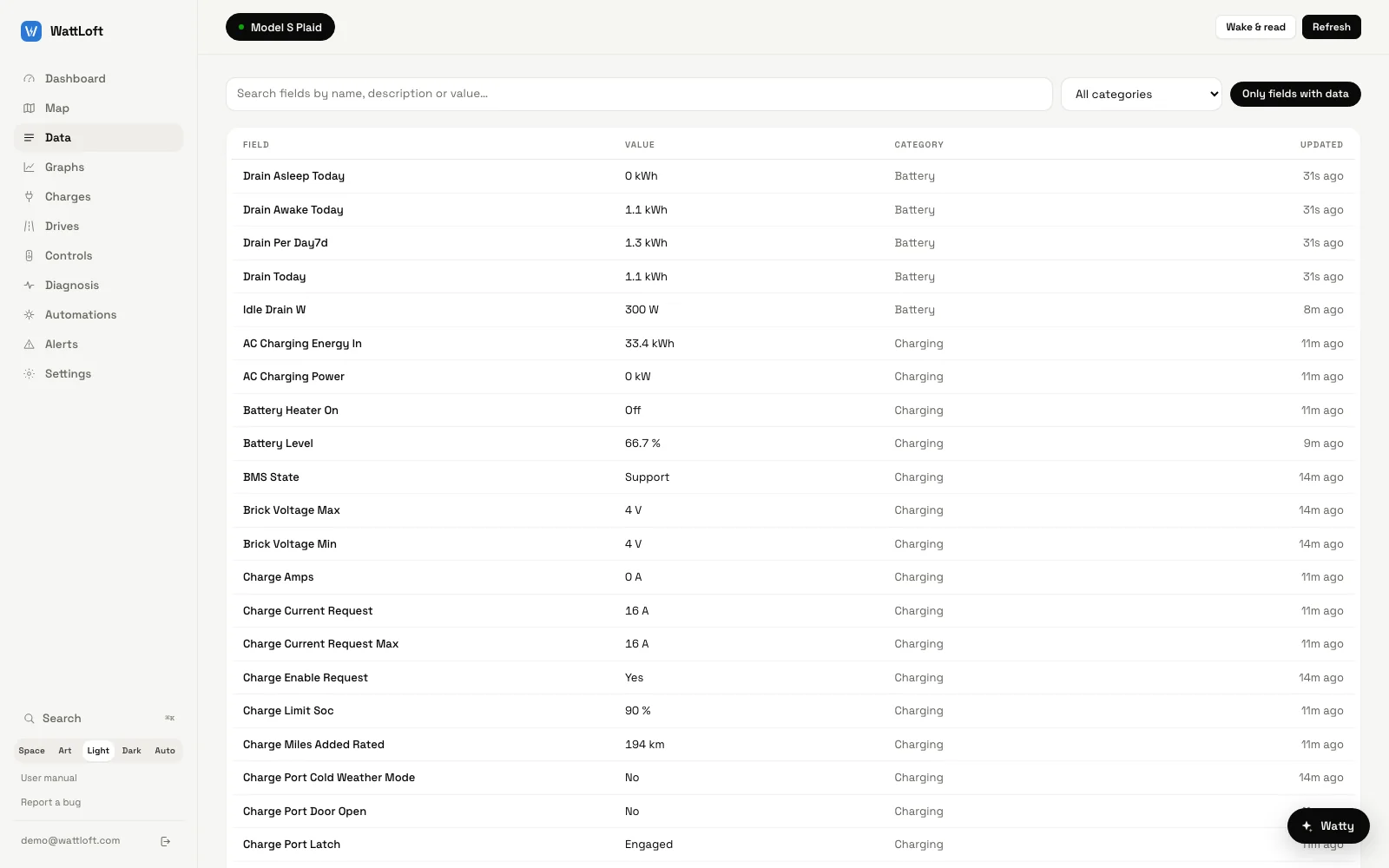Toggle Only fields with data filter

click(x=1295, y=94)
